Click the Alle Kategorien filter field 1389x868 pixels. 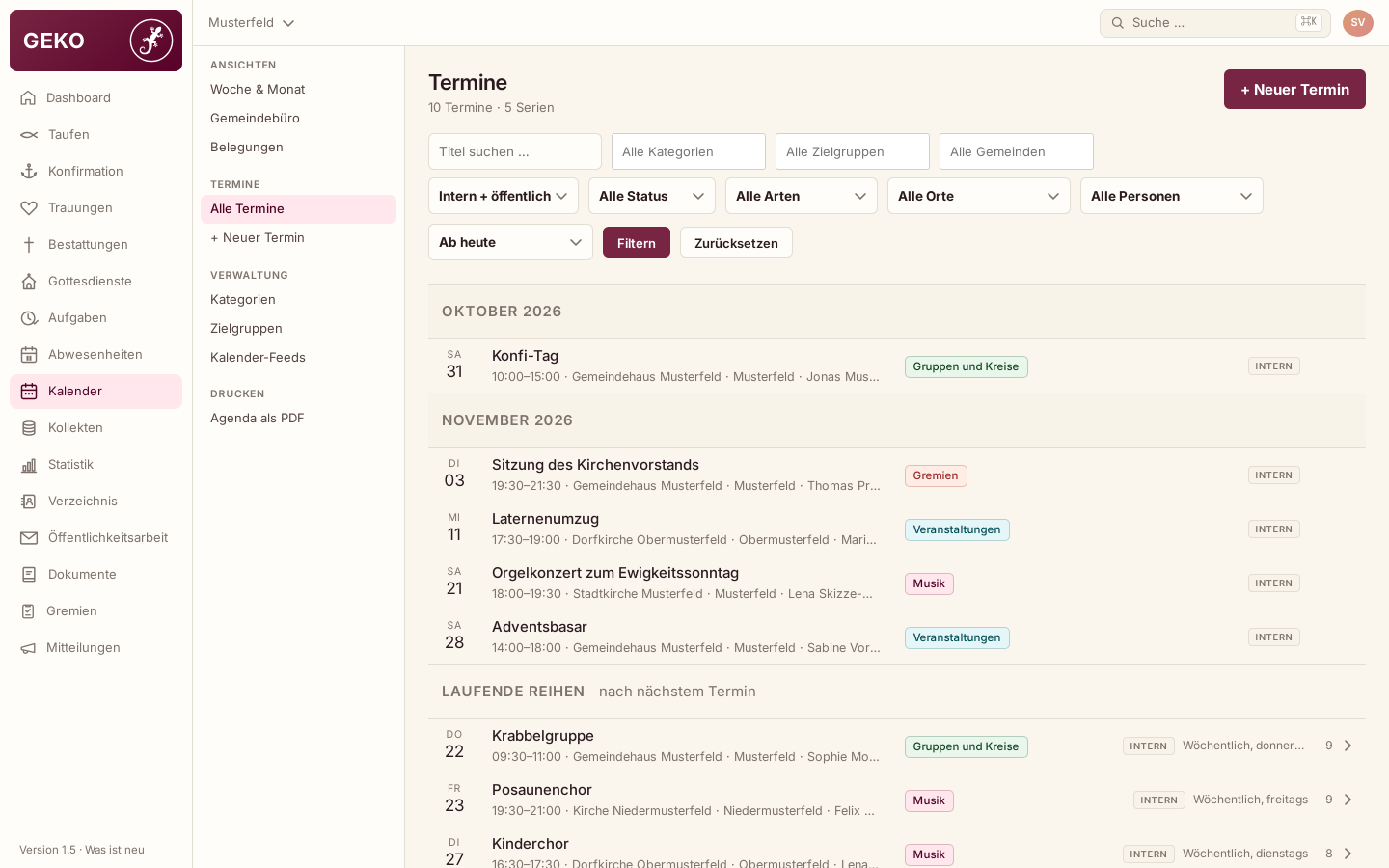(689, 151)
